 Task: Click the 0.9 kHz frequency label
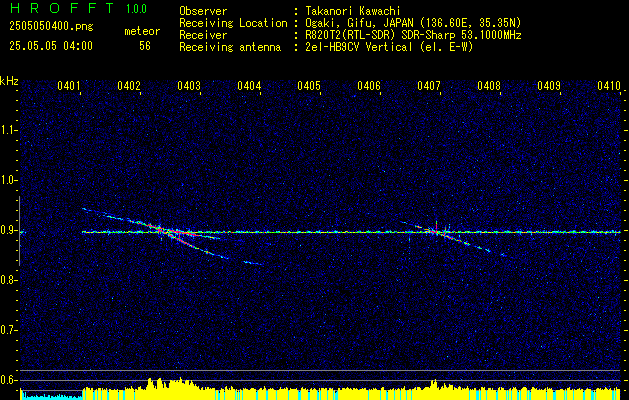pyautogui.click(x=8, y=230)
